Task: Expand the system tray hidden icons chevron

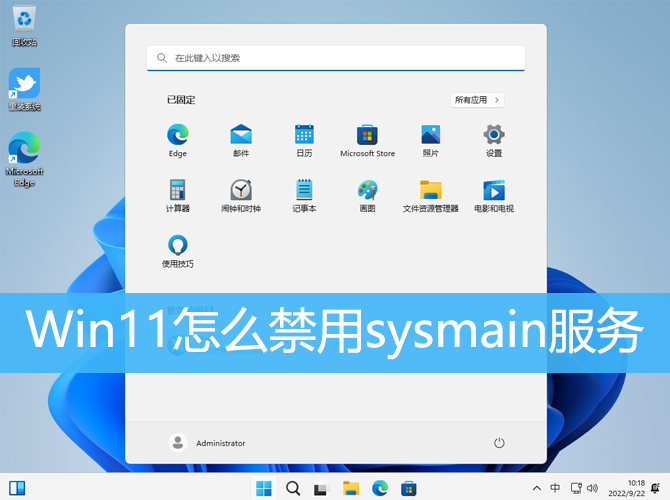Action: coord(537,489)
